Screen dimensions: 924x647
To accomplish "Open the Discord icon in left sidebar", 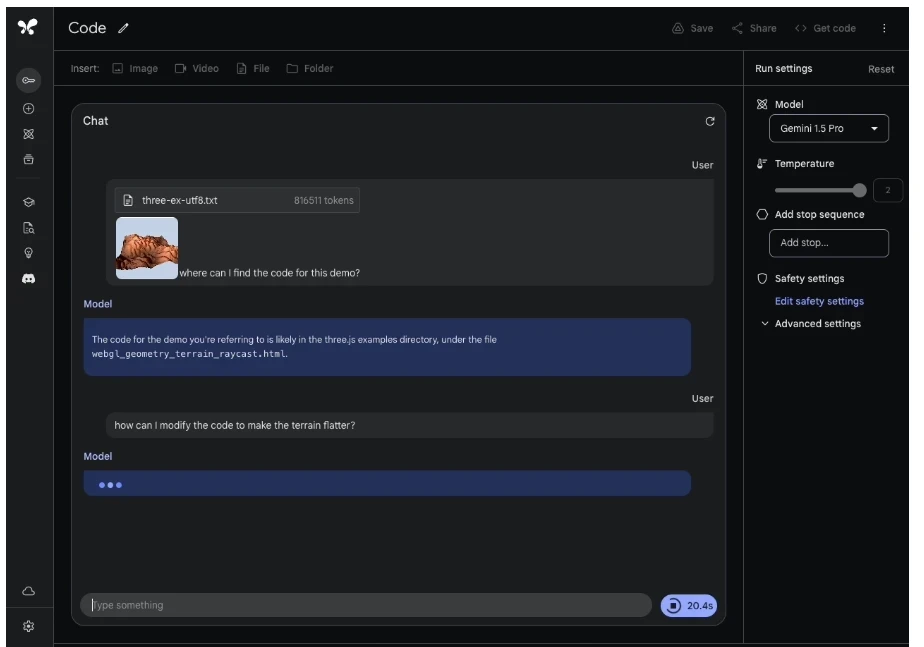I will [28, 279].
